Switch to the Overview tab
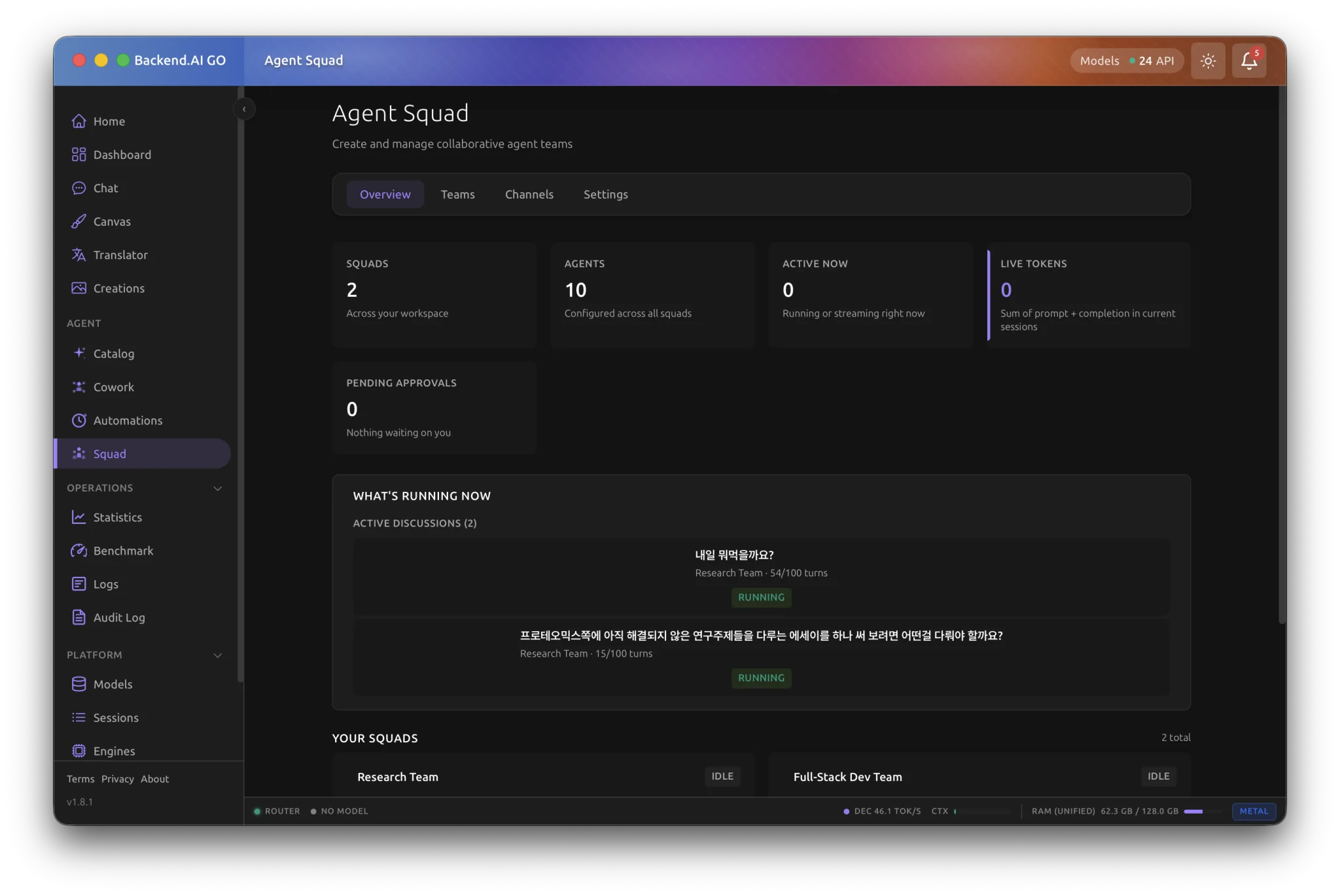 click(385, 194)
